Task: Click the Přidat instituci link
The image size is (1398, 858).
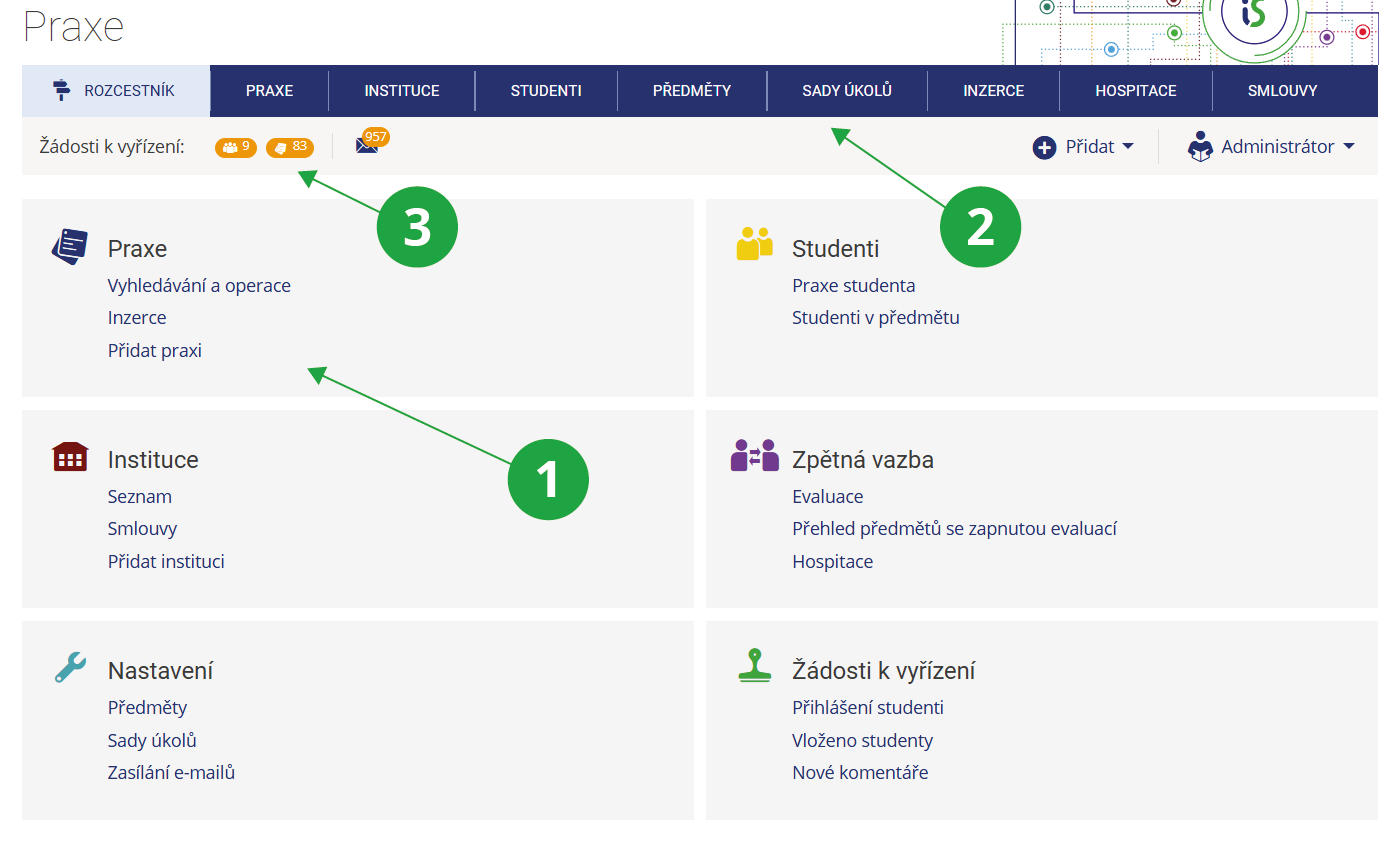Action: point(166,562)
